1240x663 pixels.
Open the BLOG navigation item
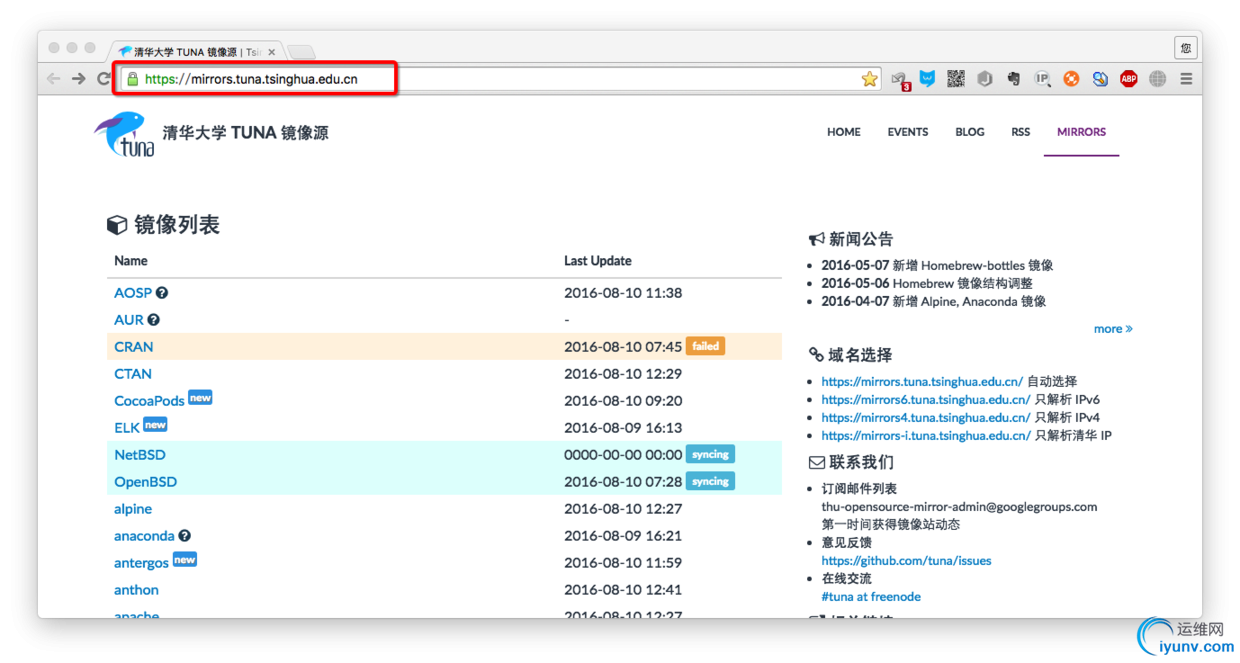coord(970,132)
